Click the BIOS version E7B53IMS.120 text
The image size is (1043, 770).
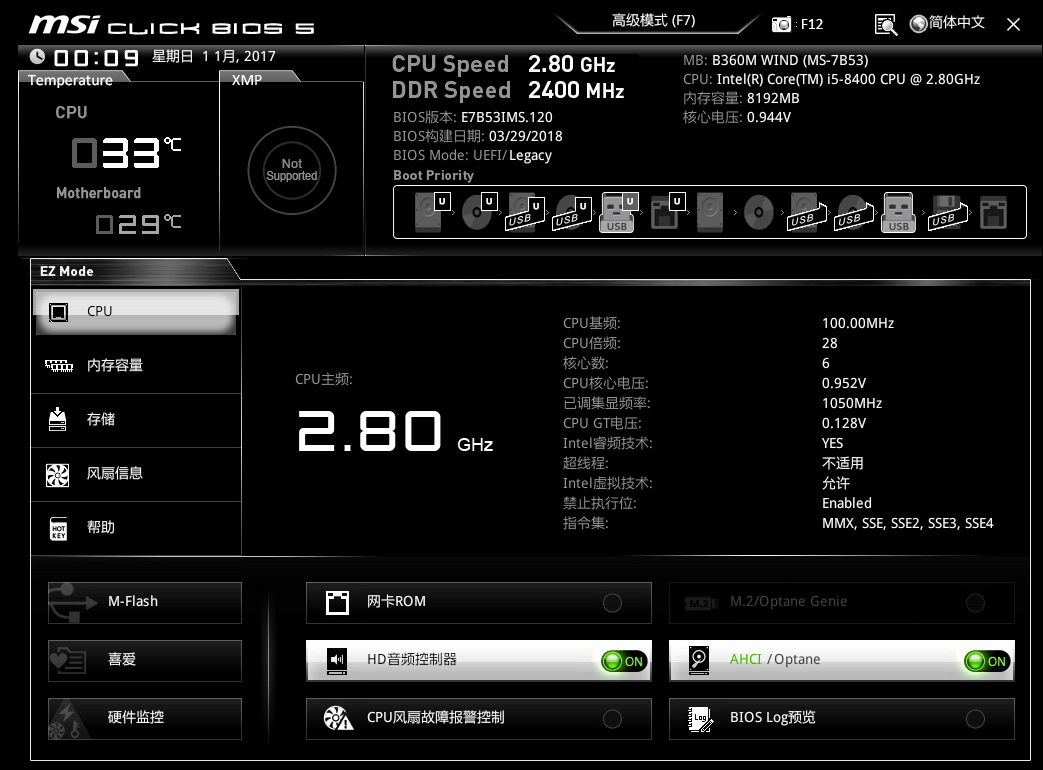pos(506,117)
